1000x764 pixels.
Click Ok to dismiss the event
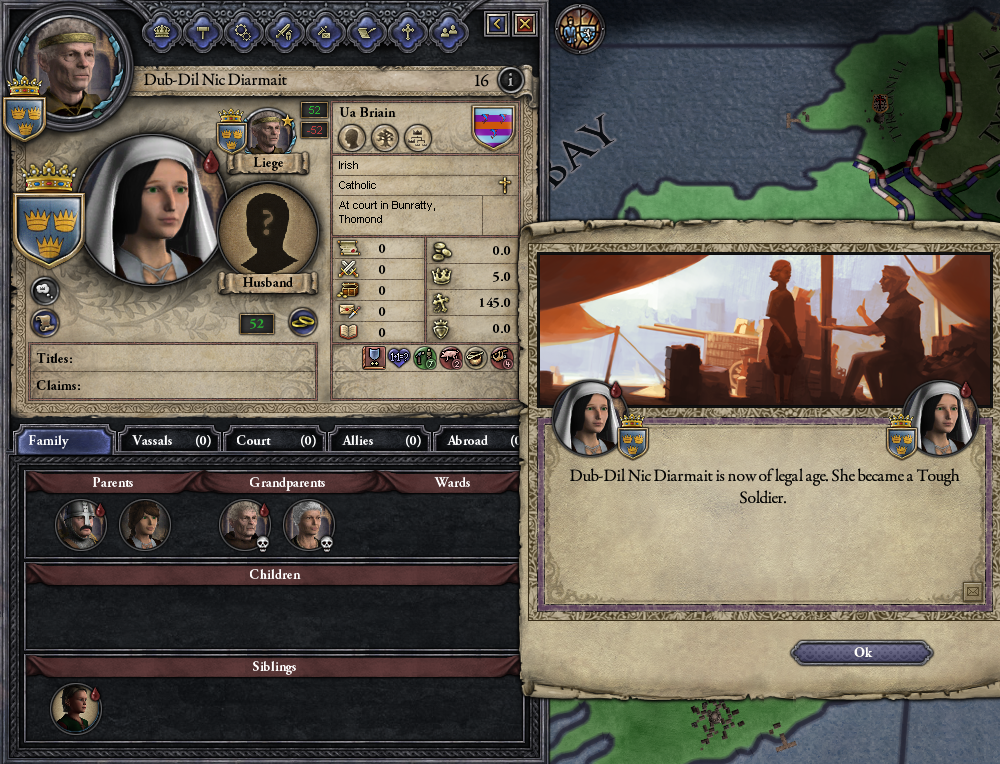(862, 652)
